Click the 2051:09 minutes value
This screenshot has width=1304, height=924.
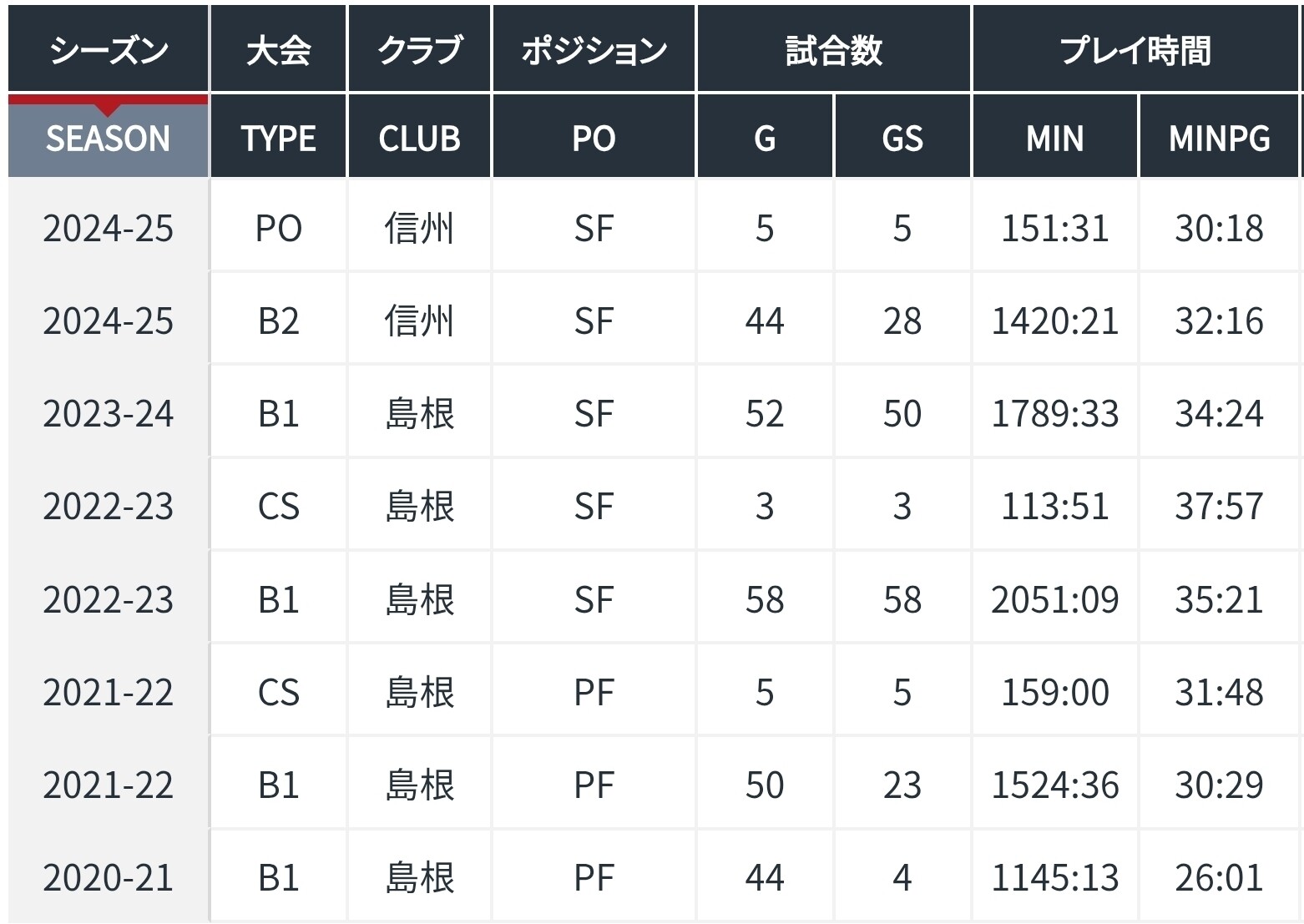pyautogui.click(x=1054, y=600)
